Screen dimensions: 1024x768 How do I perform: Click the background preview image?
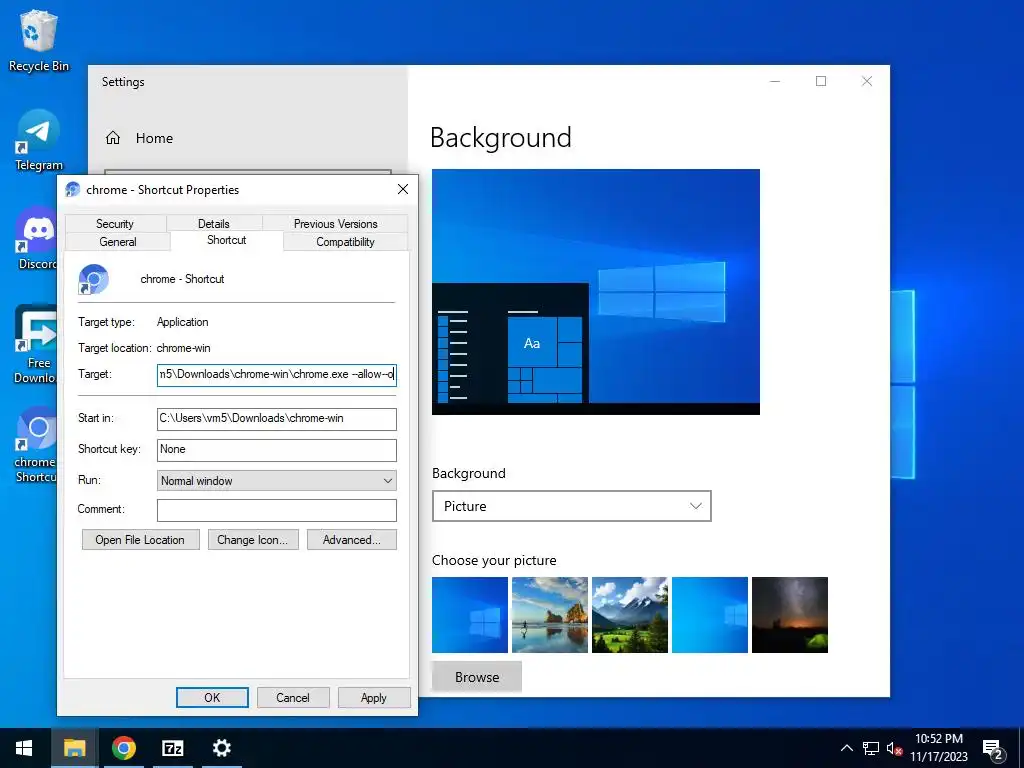pos(596,291)
